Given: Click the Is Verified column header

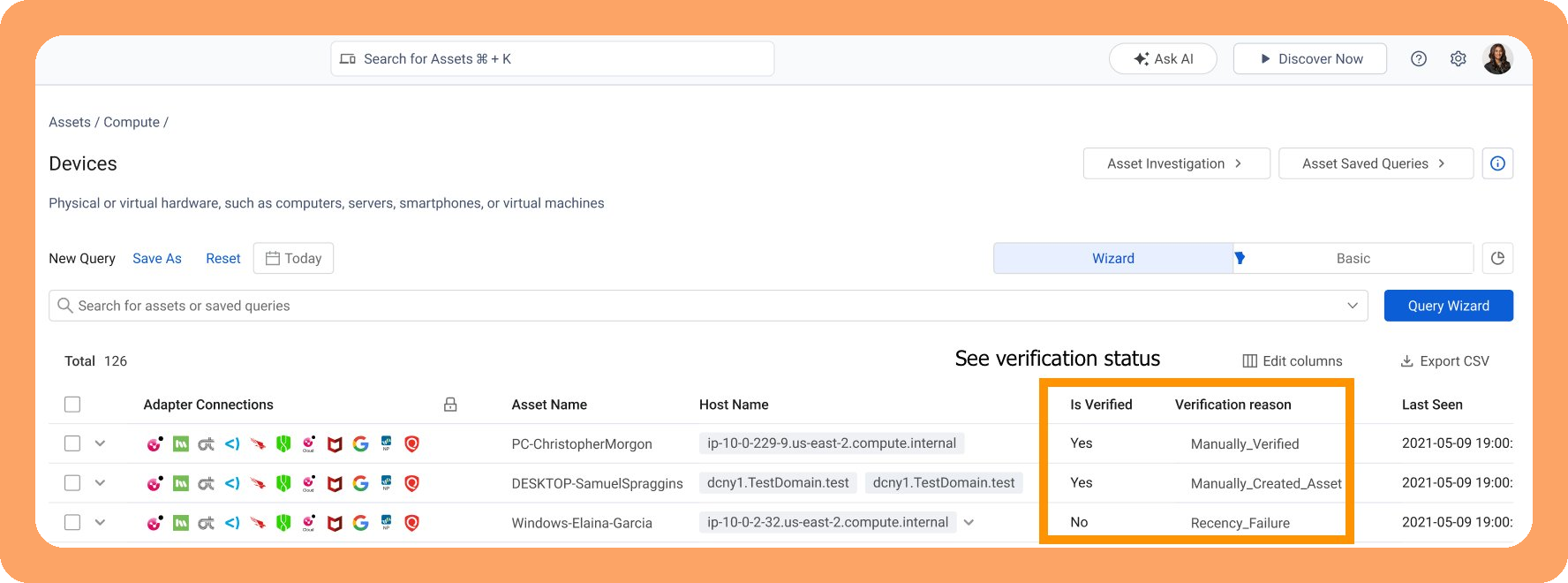Looking at the screenshot, I should point(1101,405).
